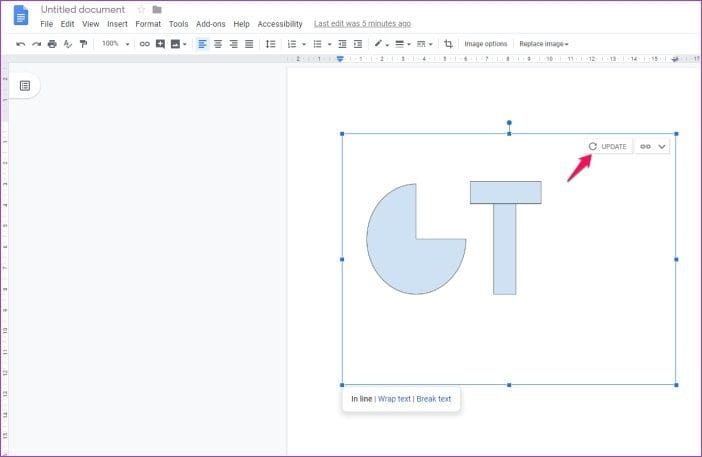The width and height of the screenshot is (702, 457).
Task: Open the Accessibility menu
Action: 280,24
